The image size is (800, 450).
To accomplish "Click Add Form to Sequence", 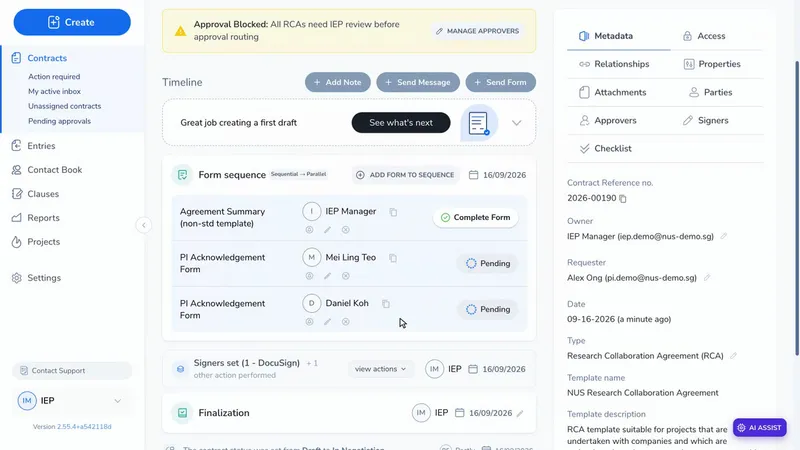I will click(x=405, y=175).
